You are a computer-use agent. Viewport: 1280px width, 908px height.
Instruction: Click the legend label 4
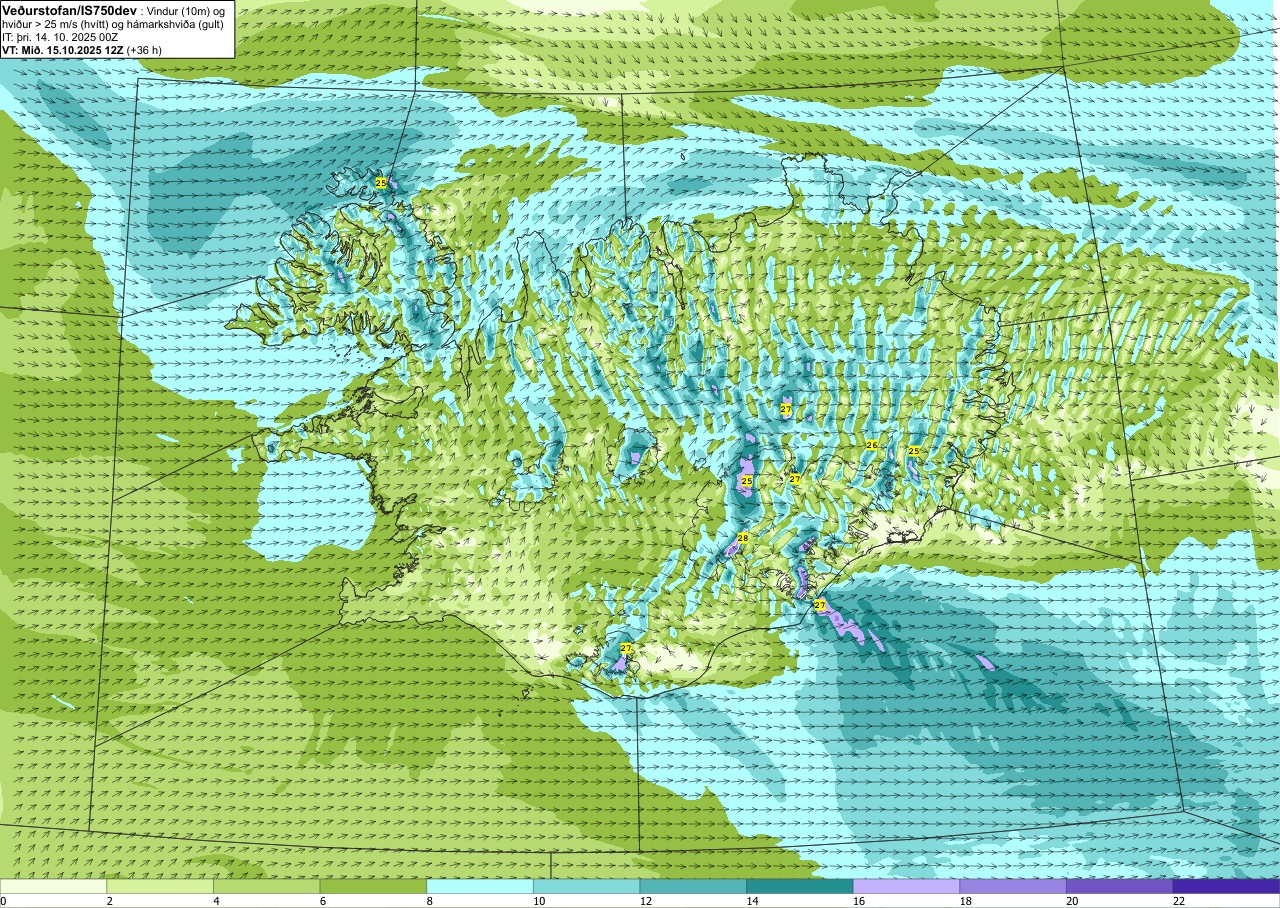216,901
